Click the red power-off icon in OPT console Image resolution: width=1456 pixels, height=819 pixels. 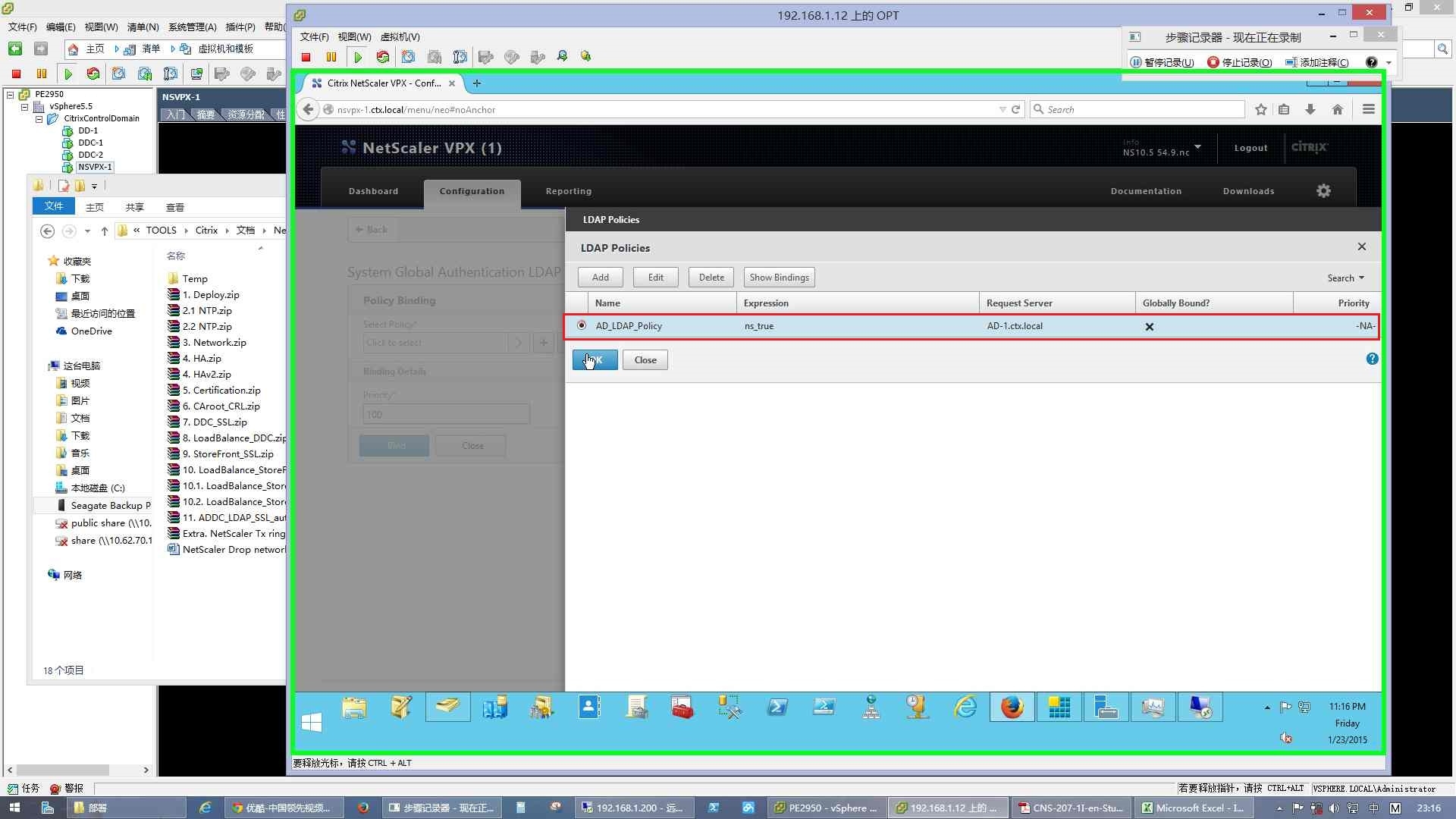(306, 57)
